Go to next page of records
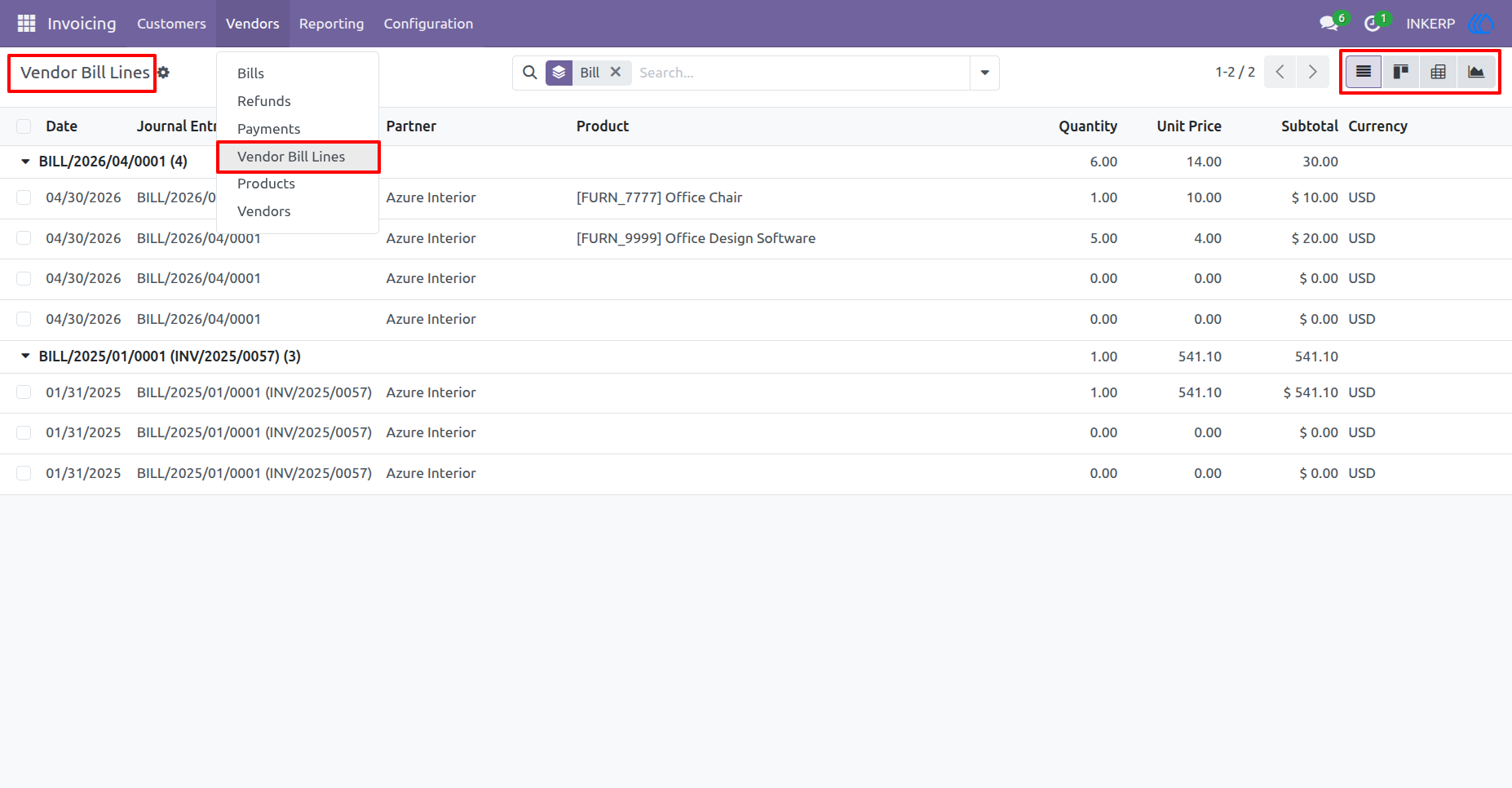This screenshot has height=788, width=1512. pyautogui.click(x=1312, y=72)
